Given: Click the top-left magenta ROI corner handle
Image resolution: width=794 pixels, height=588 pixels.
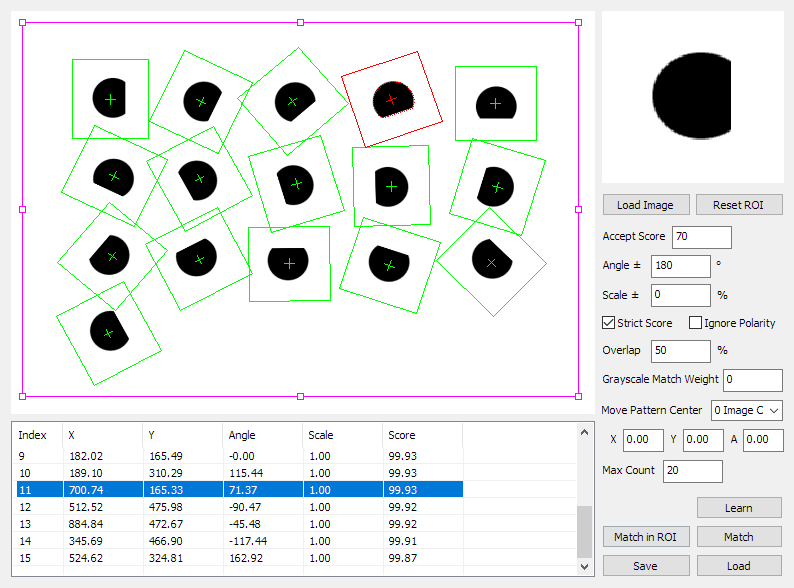Looking at the screenshot, I should point(22,22).
